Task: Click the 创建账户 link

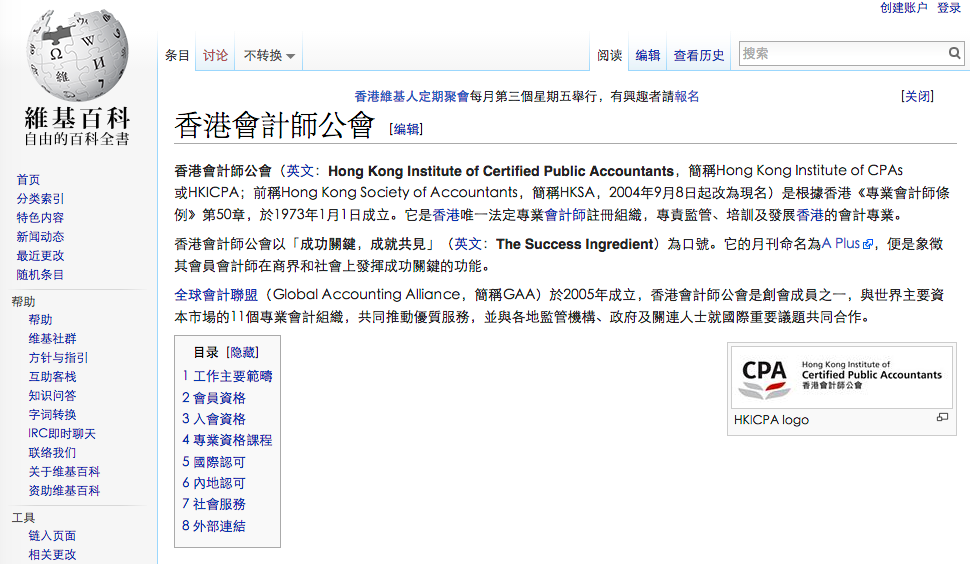Action: pyautogui.click(x=904, y=8)
